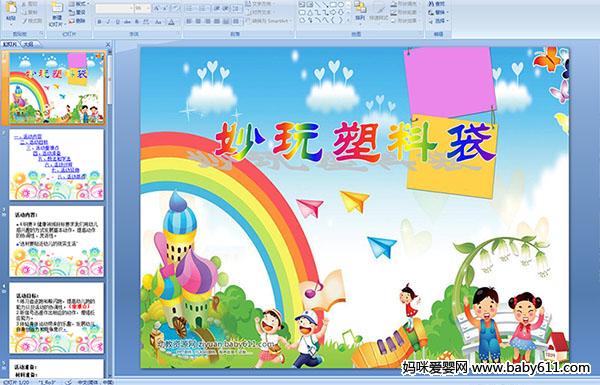
Task: Toggle Underline formatting
Action: click(x=118, y=22)
